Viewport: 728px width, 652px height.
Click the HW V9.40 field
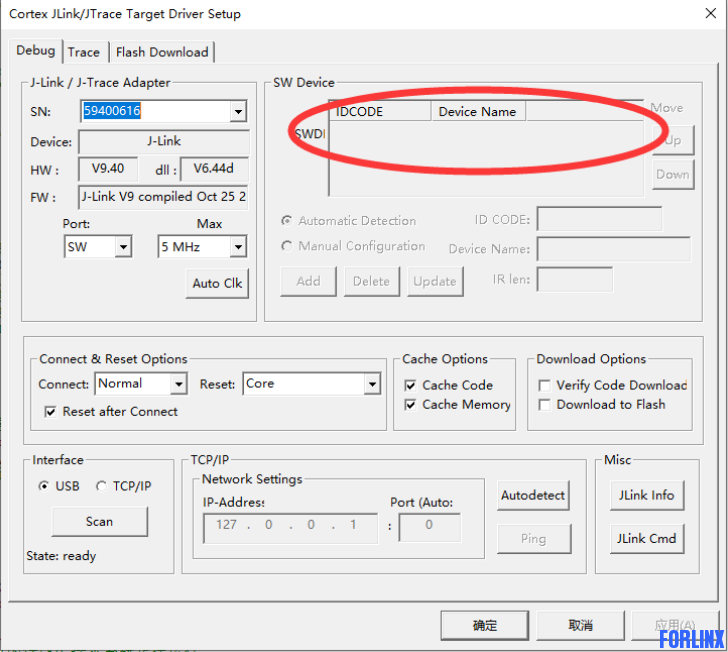(x=108, y=169)
